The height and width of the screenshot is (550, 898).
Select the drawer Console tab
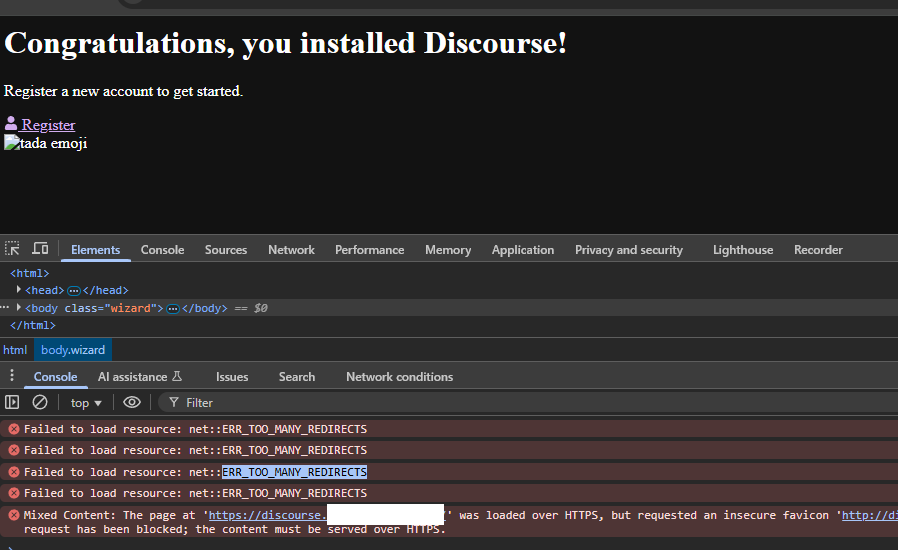[x=56, y=377]
